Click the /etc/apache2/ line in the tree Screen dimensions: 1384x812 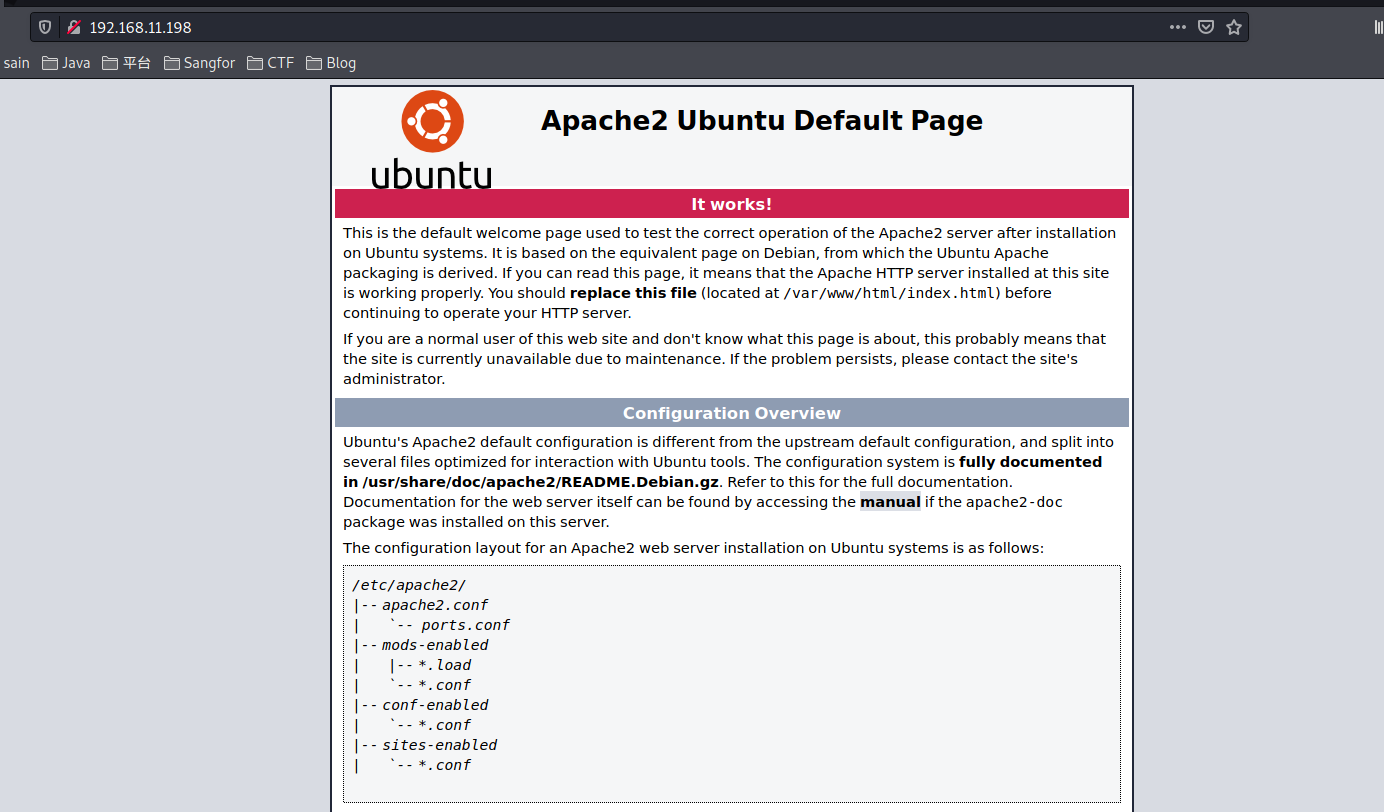click(x=409, y=585)
